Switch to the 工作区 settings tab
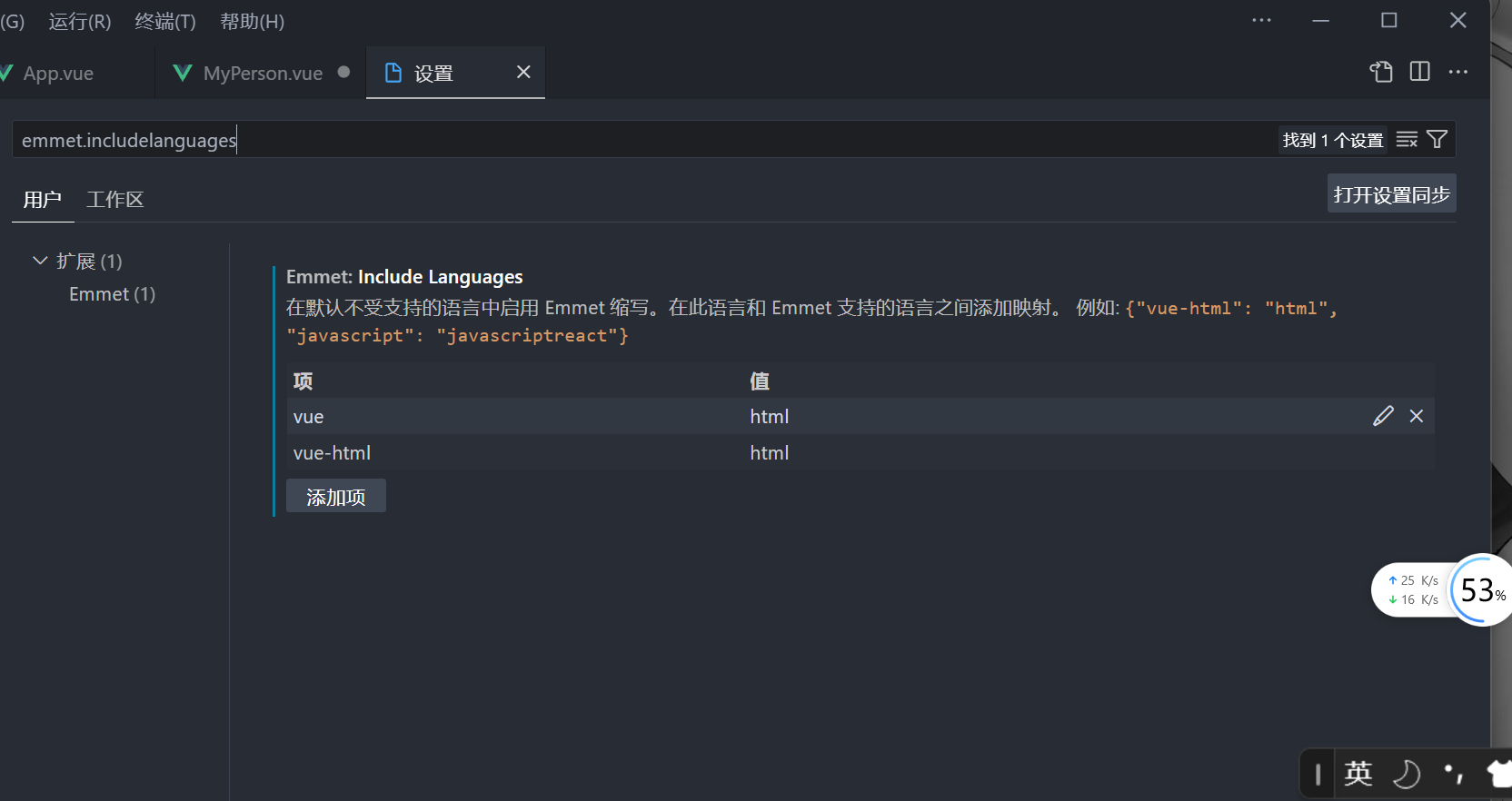This screenshot has width=1512, height=801. 114,200
